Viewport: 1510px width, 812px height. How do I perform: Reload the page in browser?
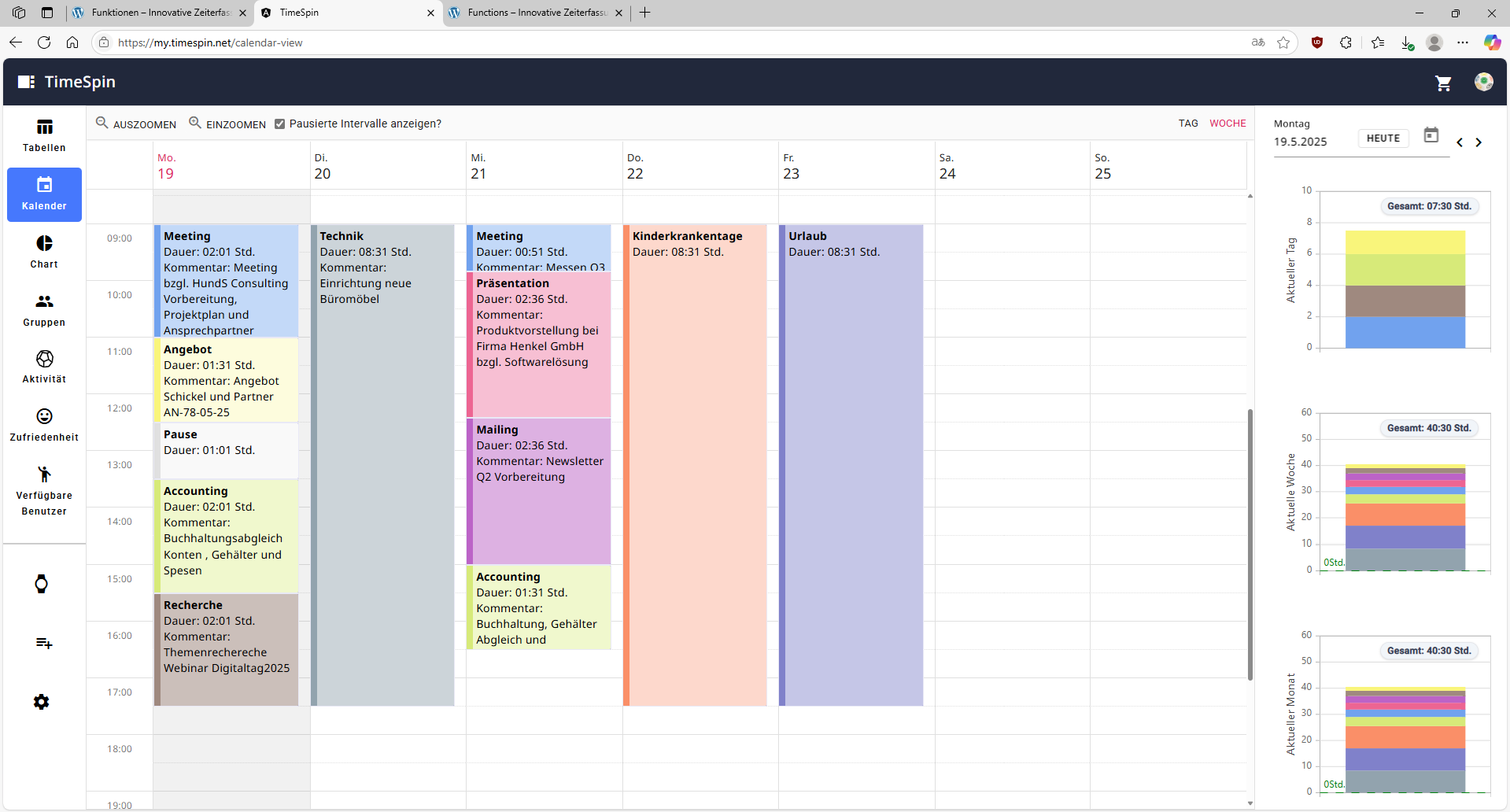pyautogui.click(x=44, y=42)
